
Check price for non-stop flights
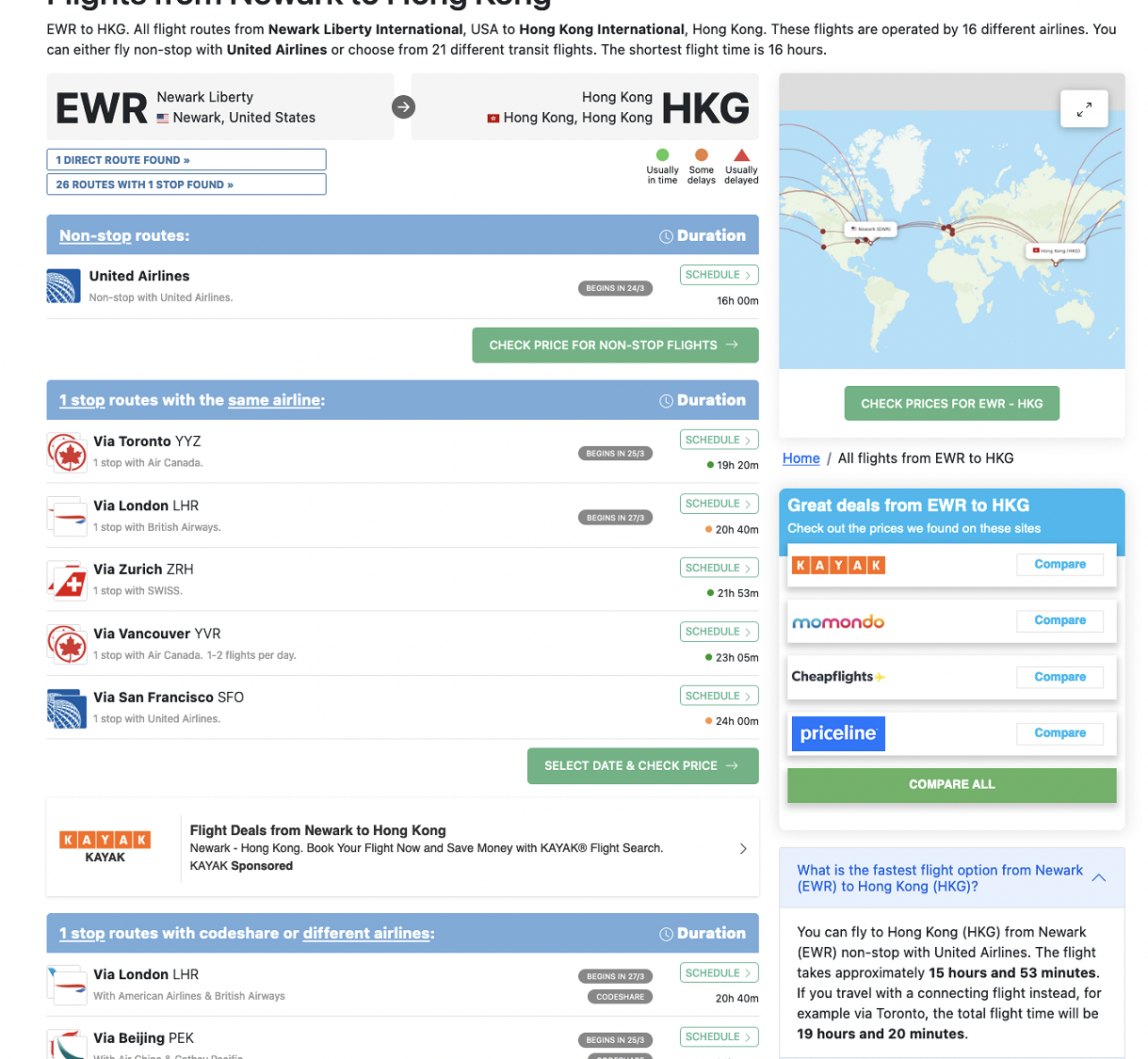(x=615, y=345)
